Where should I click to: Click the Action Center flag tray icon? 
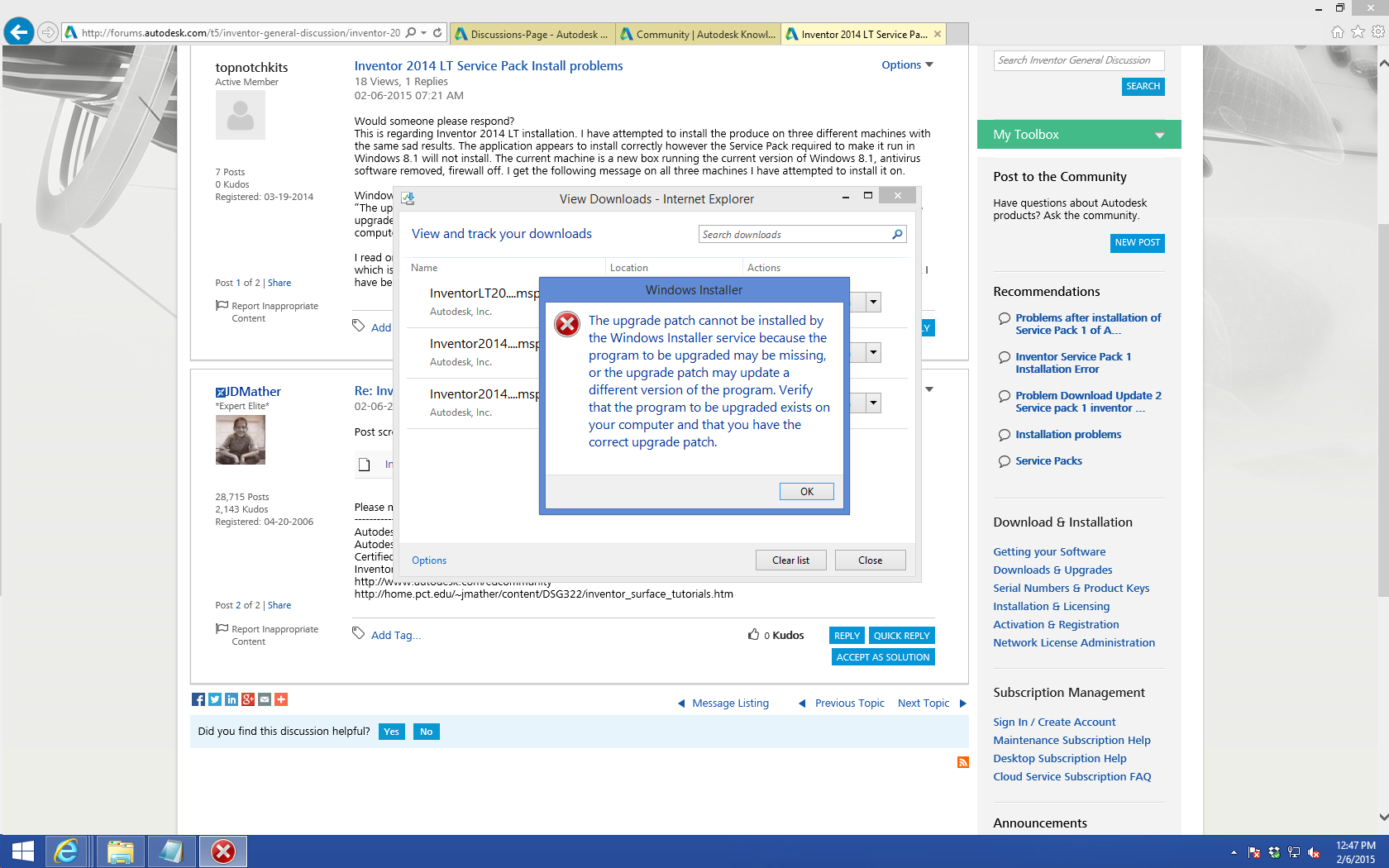1254,852
